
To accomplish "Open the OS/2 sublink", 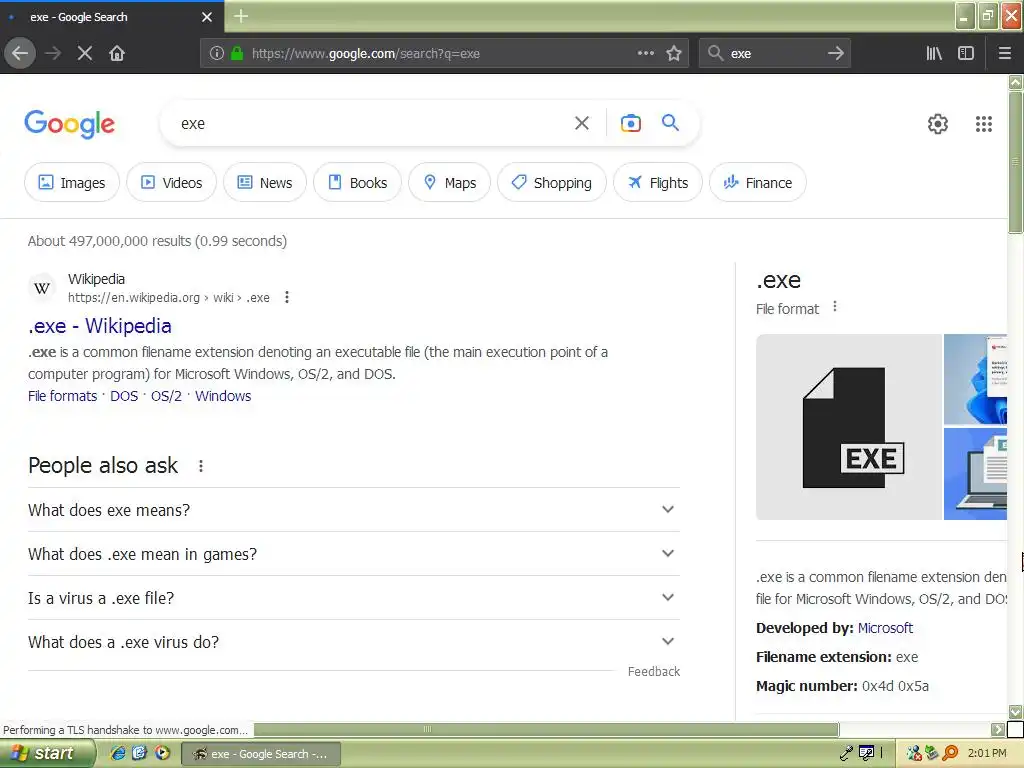I will (x=167, y=396).
